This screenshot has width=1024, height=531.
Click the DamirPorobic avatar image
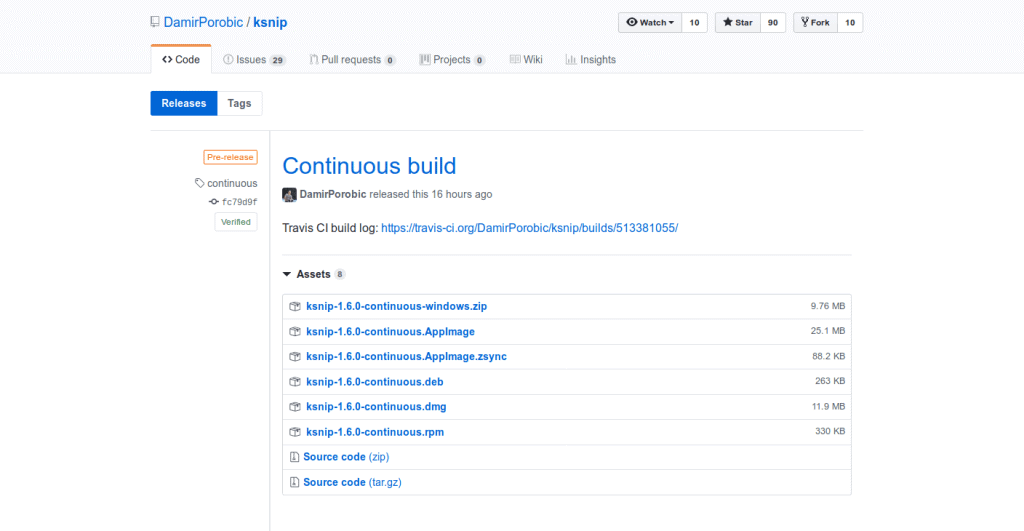(x=289, y=194)
